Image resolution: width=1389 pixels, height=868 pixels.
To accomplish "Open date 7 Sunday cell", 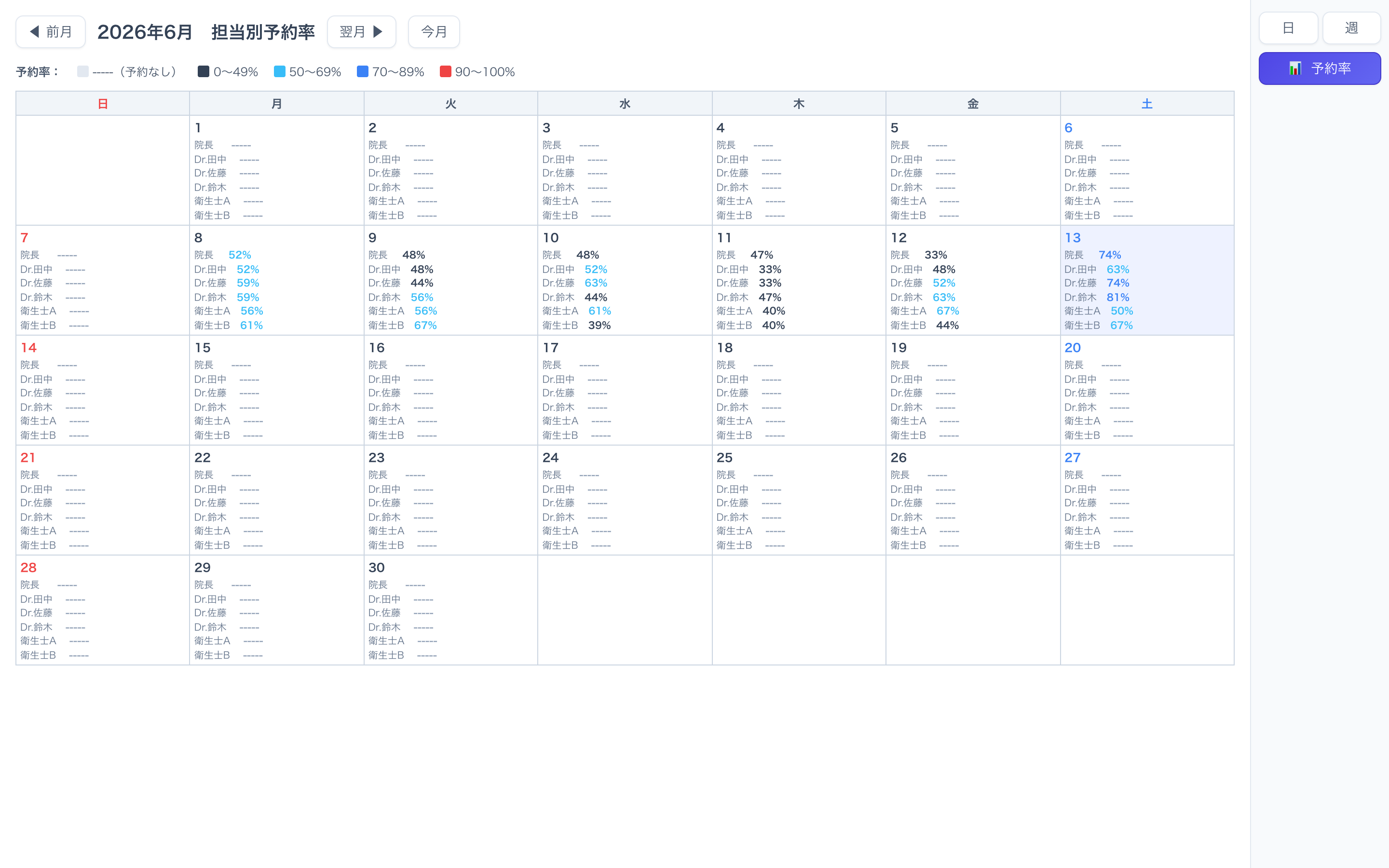I will point(103,280).
